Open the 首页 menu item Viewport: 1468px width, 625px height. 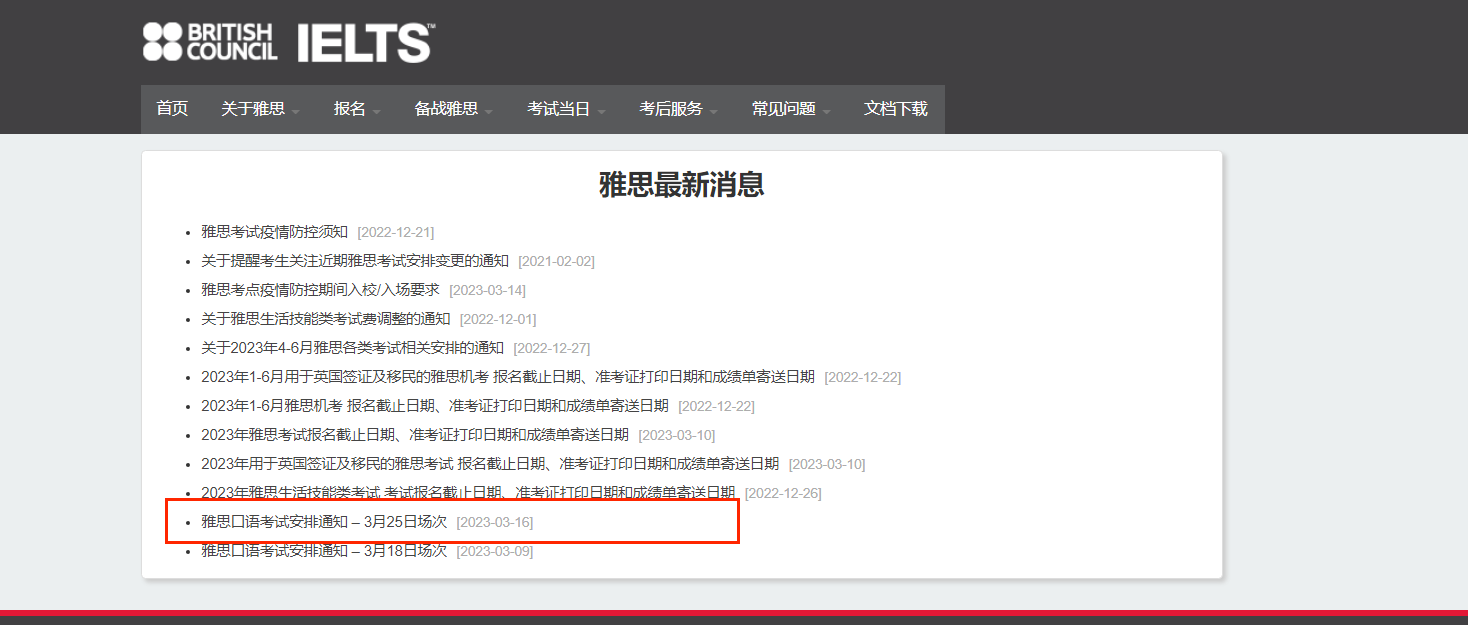[172, 109]
